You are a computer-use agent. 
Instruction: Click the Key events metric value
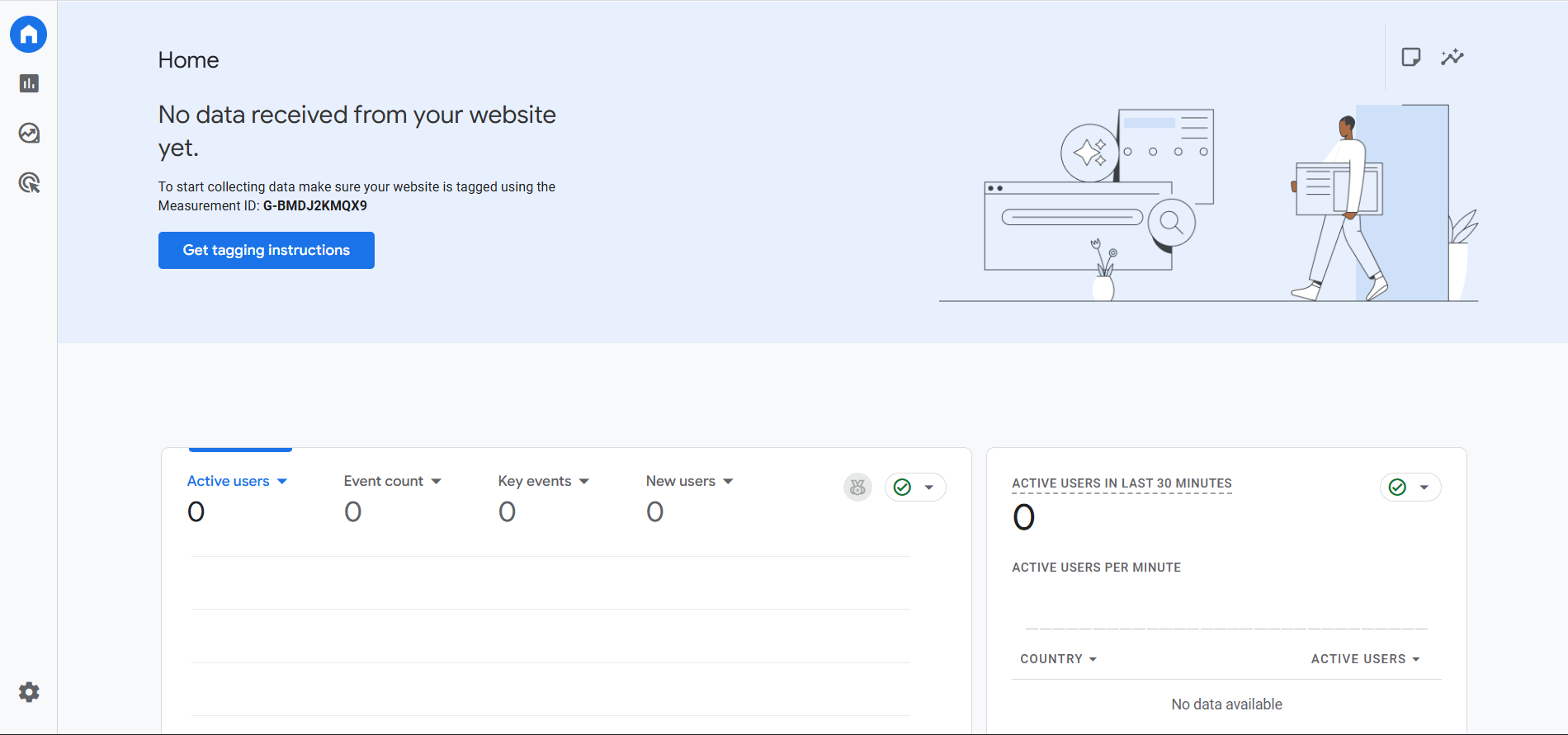click(x=507, y=512)
